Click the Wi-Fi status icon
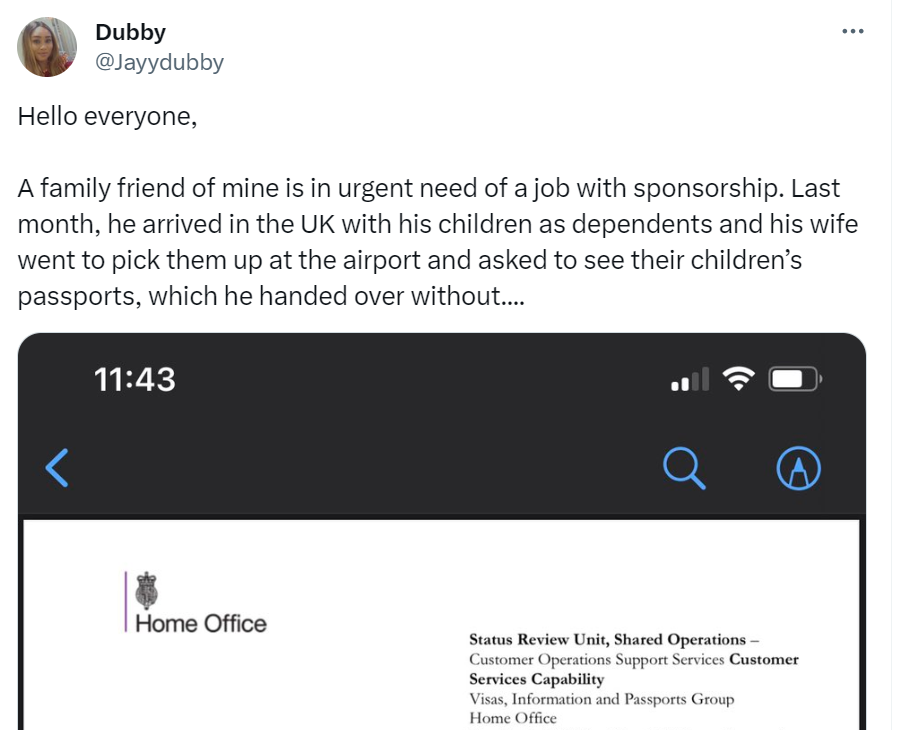This screenshot has width=903, height=730. [740, 379]
